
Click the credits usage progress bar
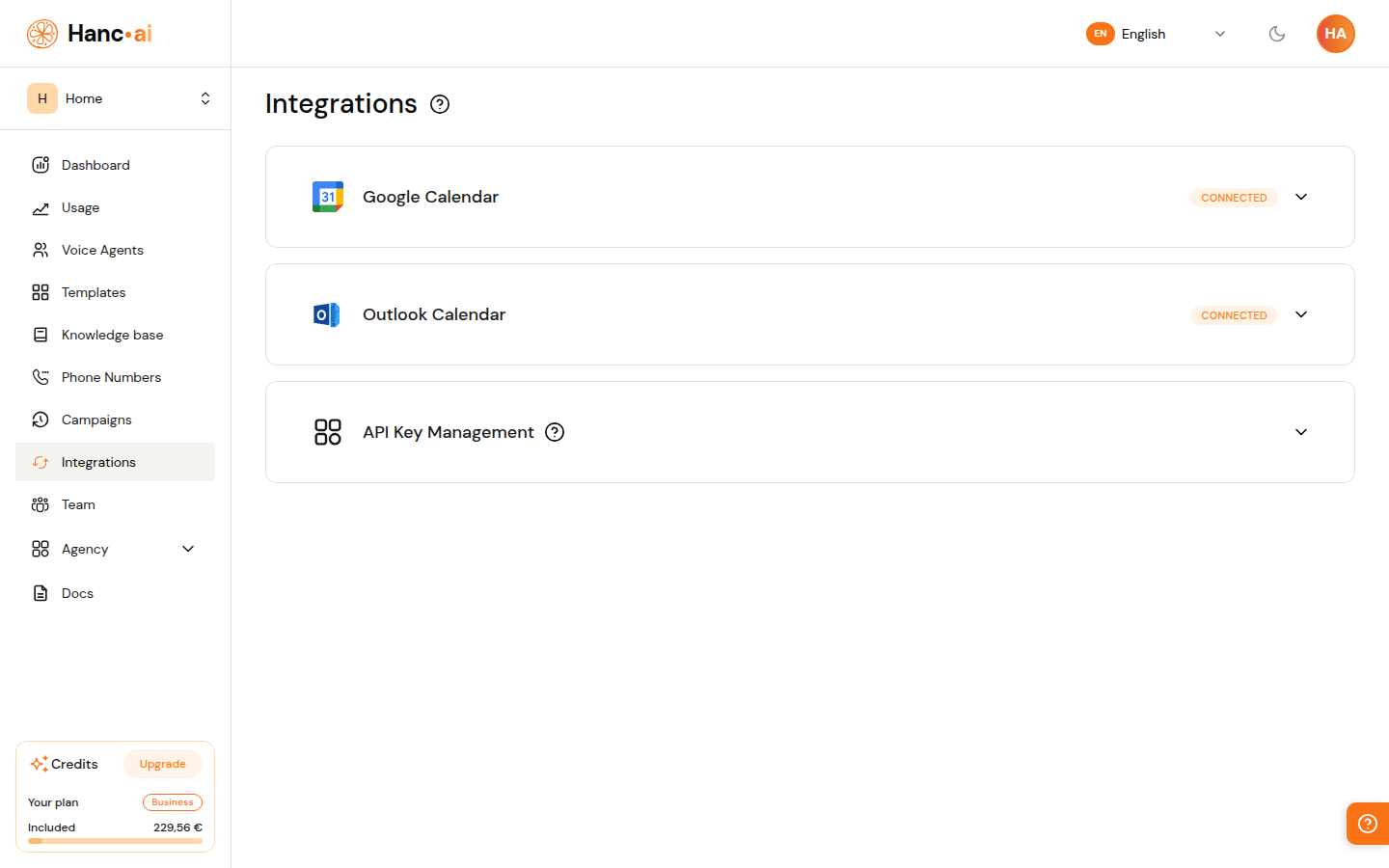pos(115,842)
